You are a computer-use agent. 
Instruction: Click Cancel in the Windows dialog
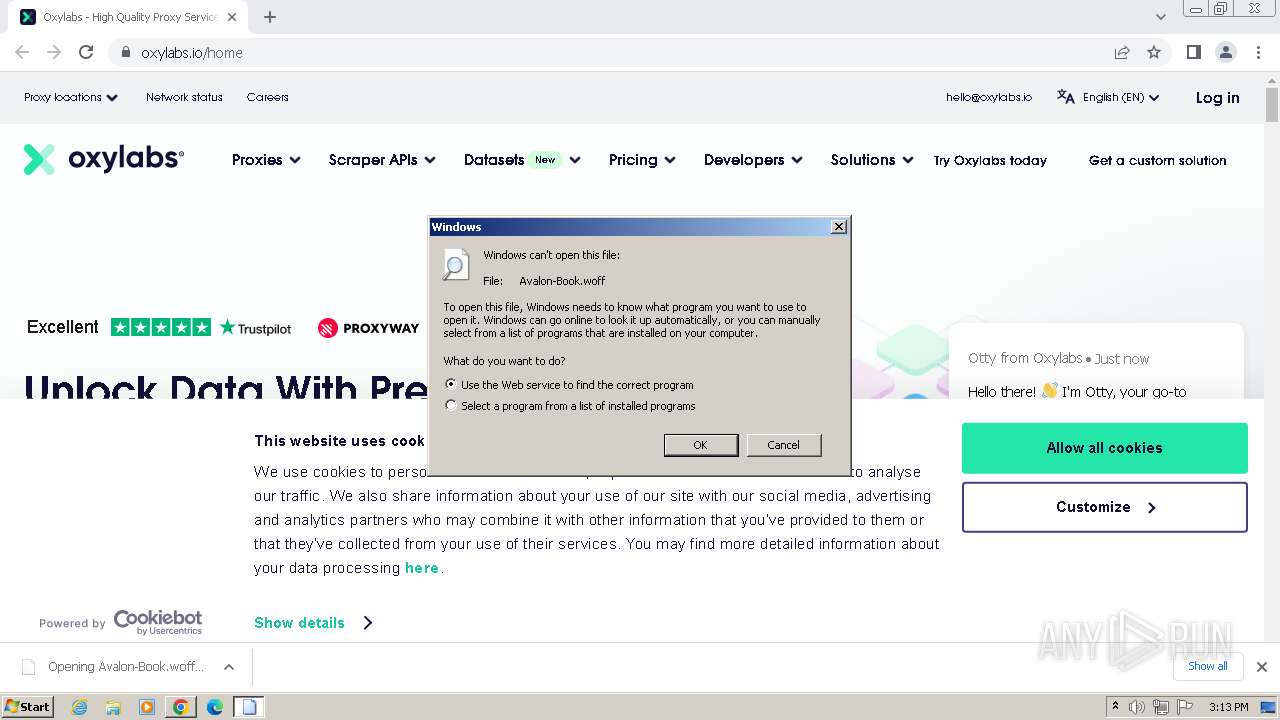(x=783, y=445)
